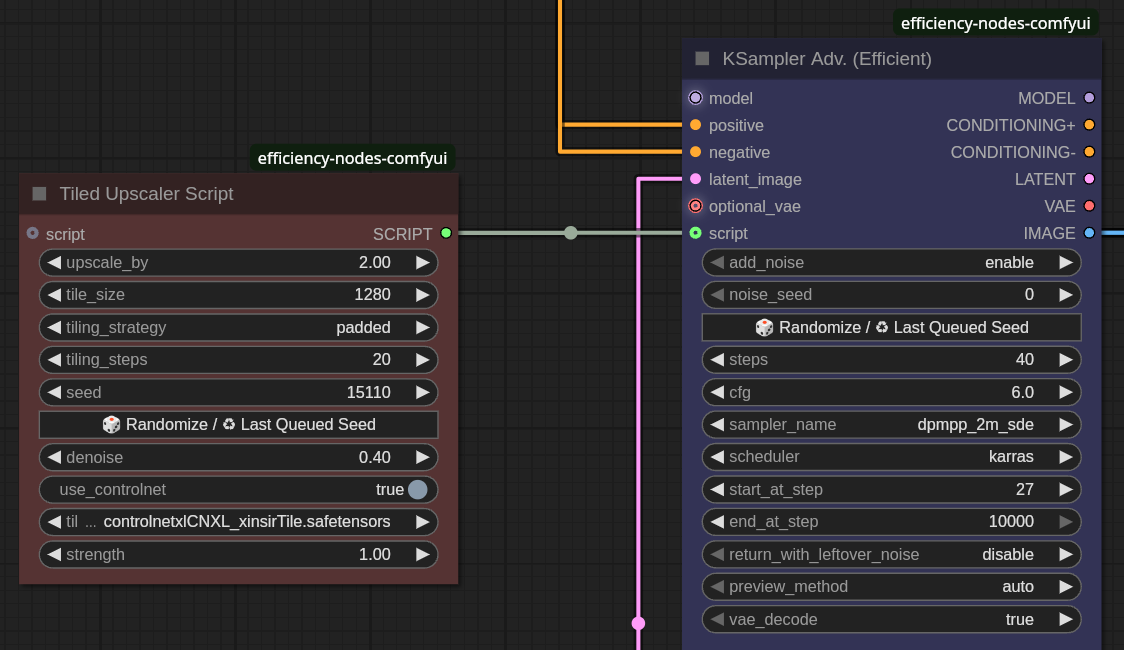This screenshot has height=650, width=1124.
Task: Open the vae_decode true dropdown
Action: (x=891, y=619)
